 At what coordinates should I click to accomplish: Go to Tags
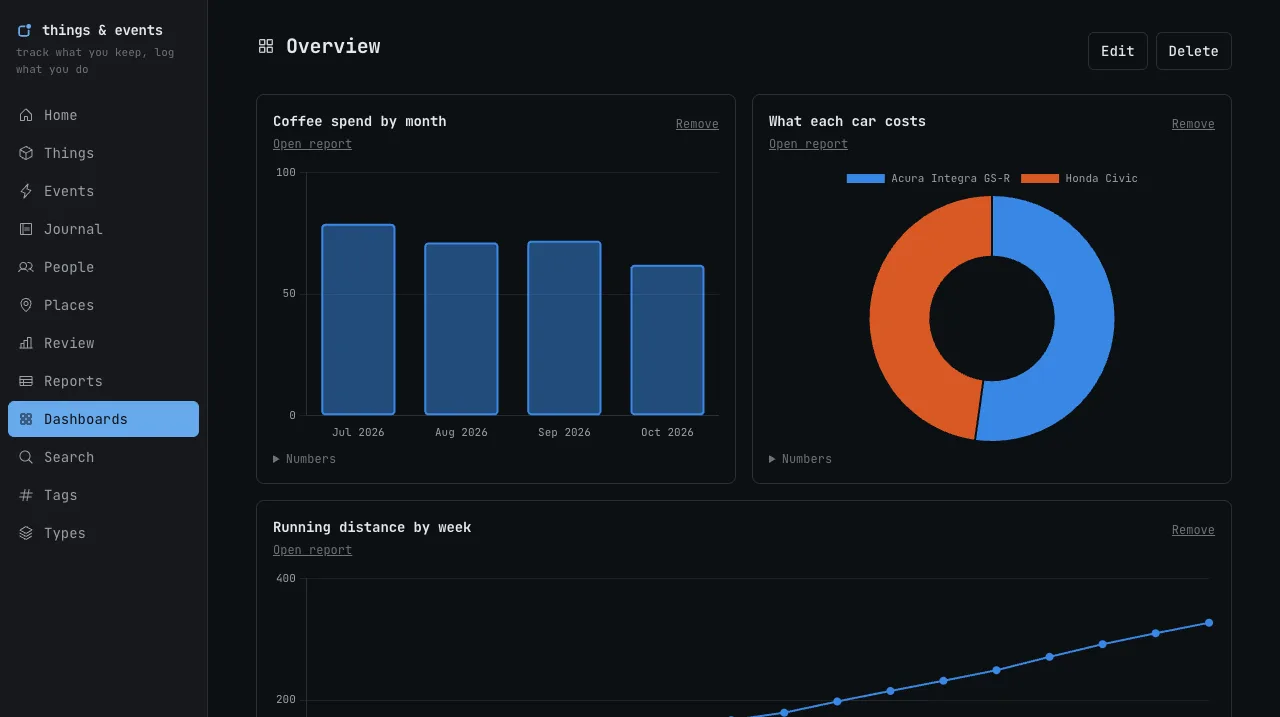point(103,495)
